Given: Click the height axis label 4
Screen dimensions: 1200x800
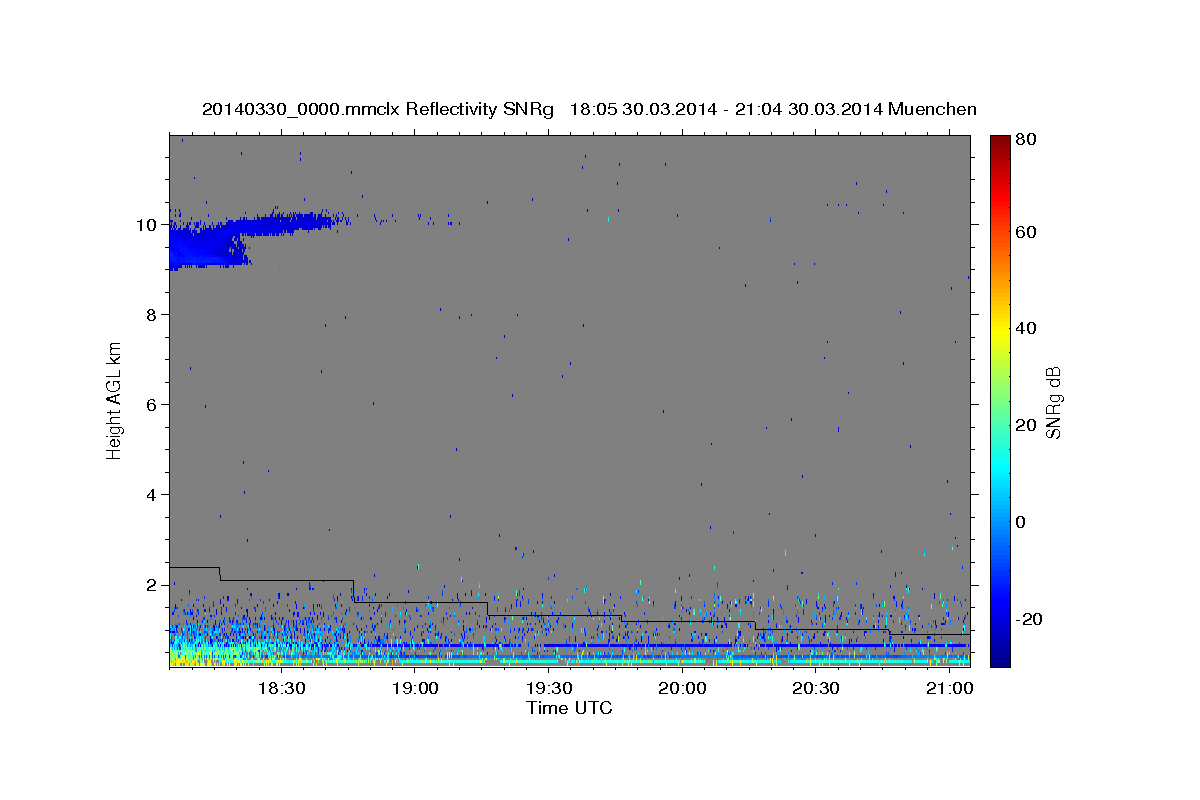Looking at the screenshot, I should [x=150, y=495].
